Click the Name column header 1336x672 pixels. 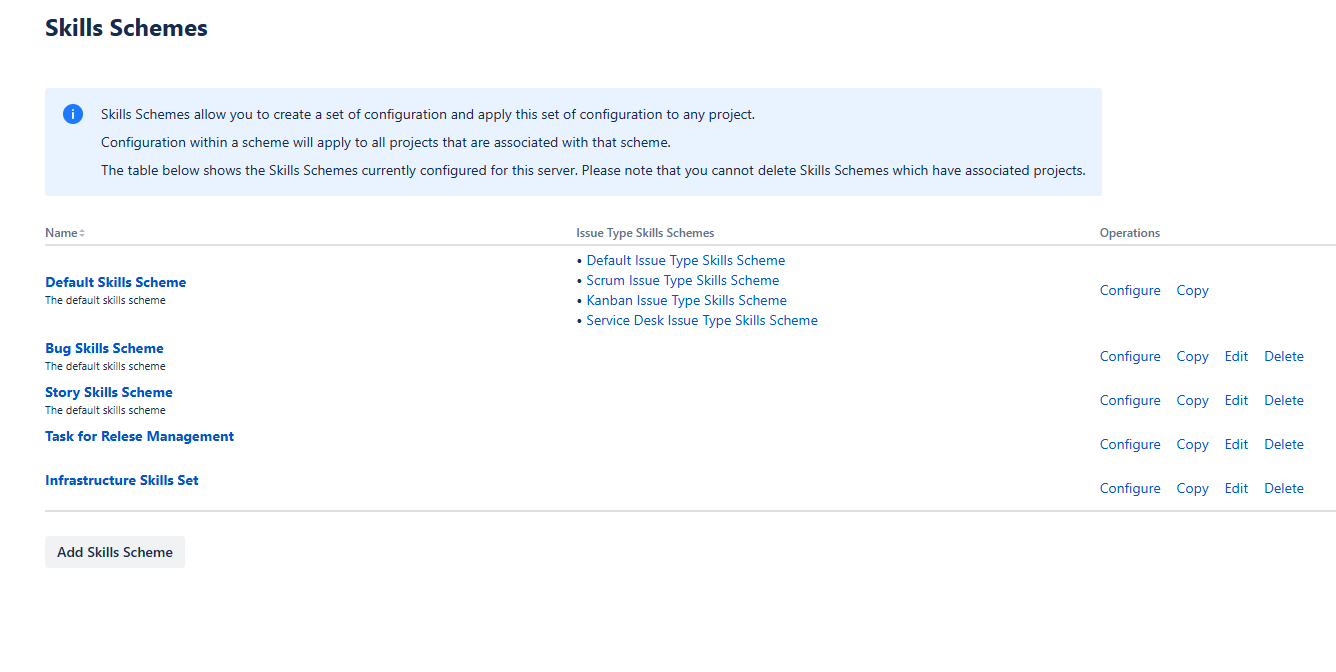coord(61,233)
